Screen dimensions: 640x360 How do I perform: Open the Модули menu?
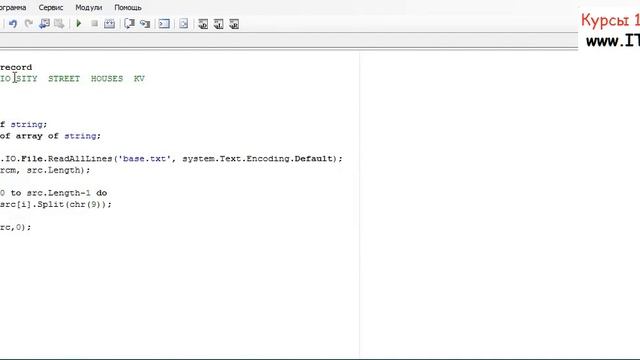(x=89, y=7)
